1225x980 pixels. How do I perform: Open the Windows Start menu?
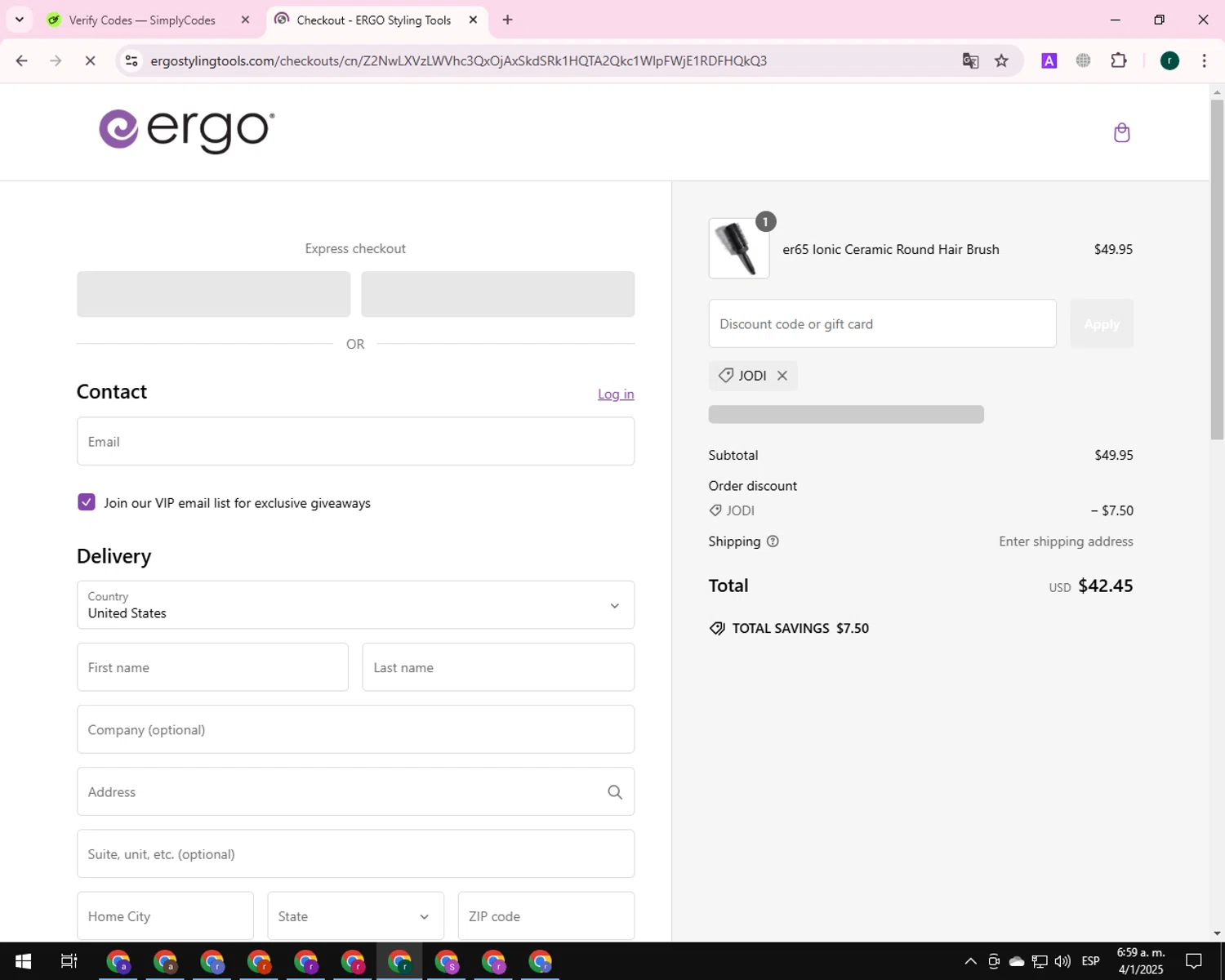click(23, 961)
